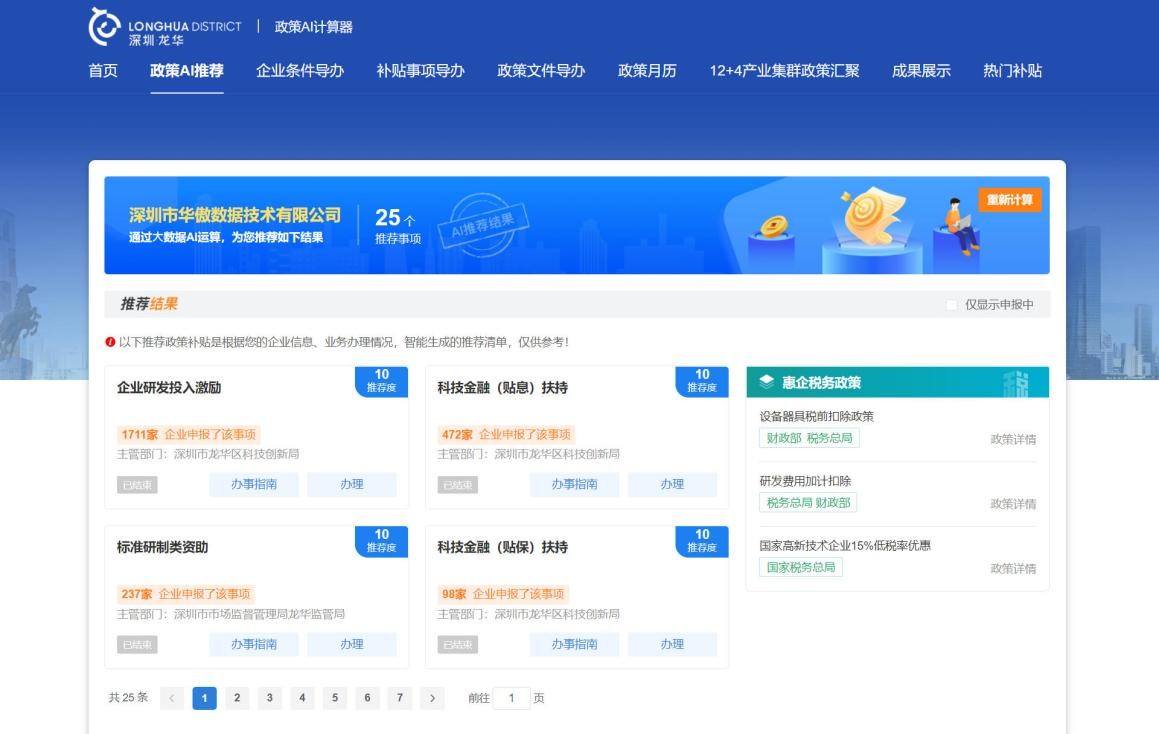The height and width of the screenshot is (734, 1159).
Task: Go to page 3 of results
Action: (x=269, y=698)
